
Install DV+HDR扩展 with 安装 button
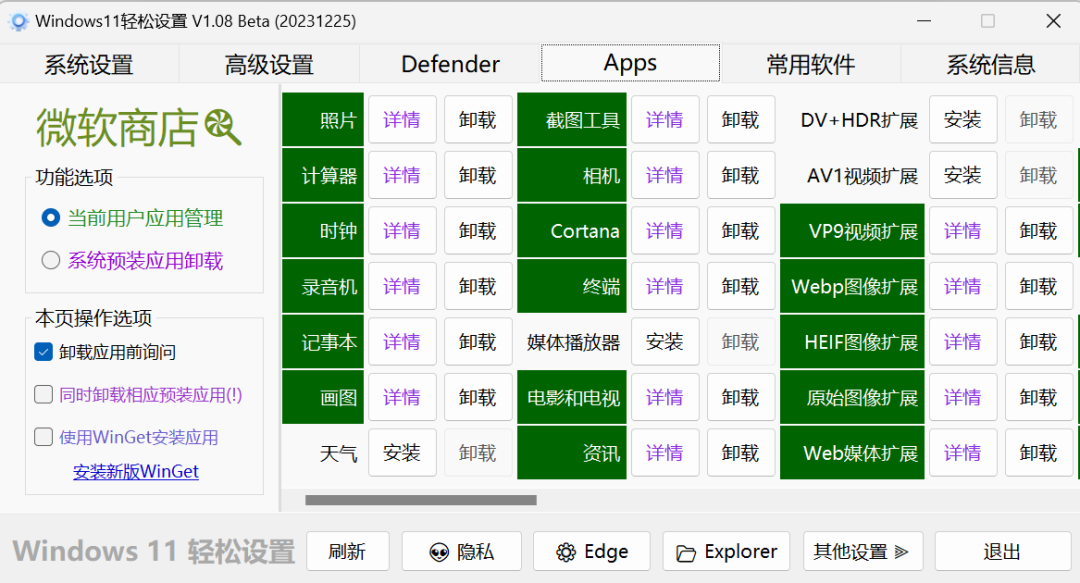pyautogui.click(x=963, y=119)
